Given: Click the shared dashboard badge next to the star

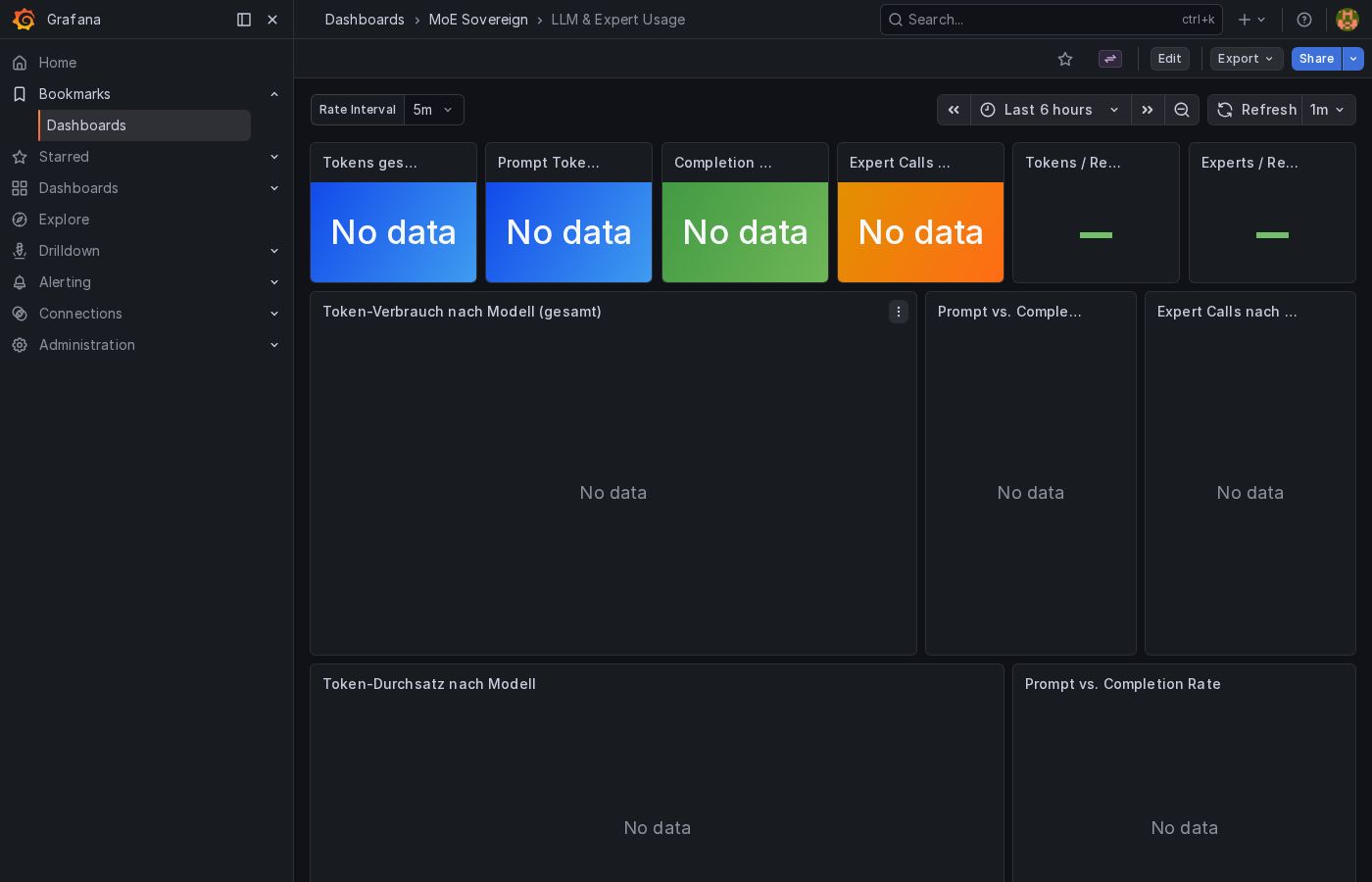Looking at the screenshot, I should point(1109,59).
